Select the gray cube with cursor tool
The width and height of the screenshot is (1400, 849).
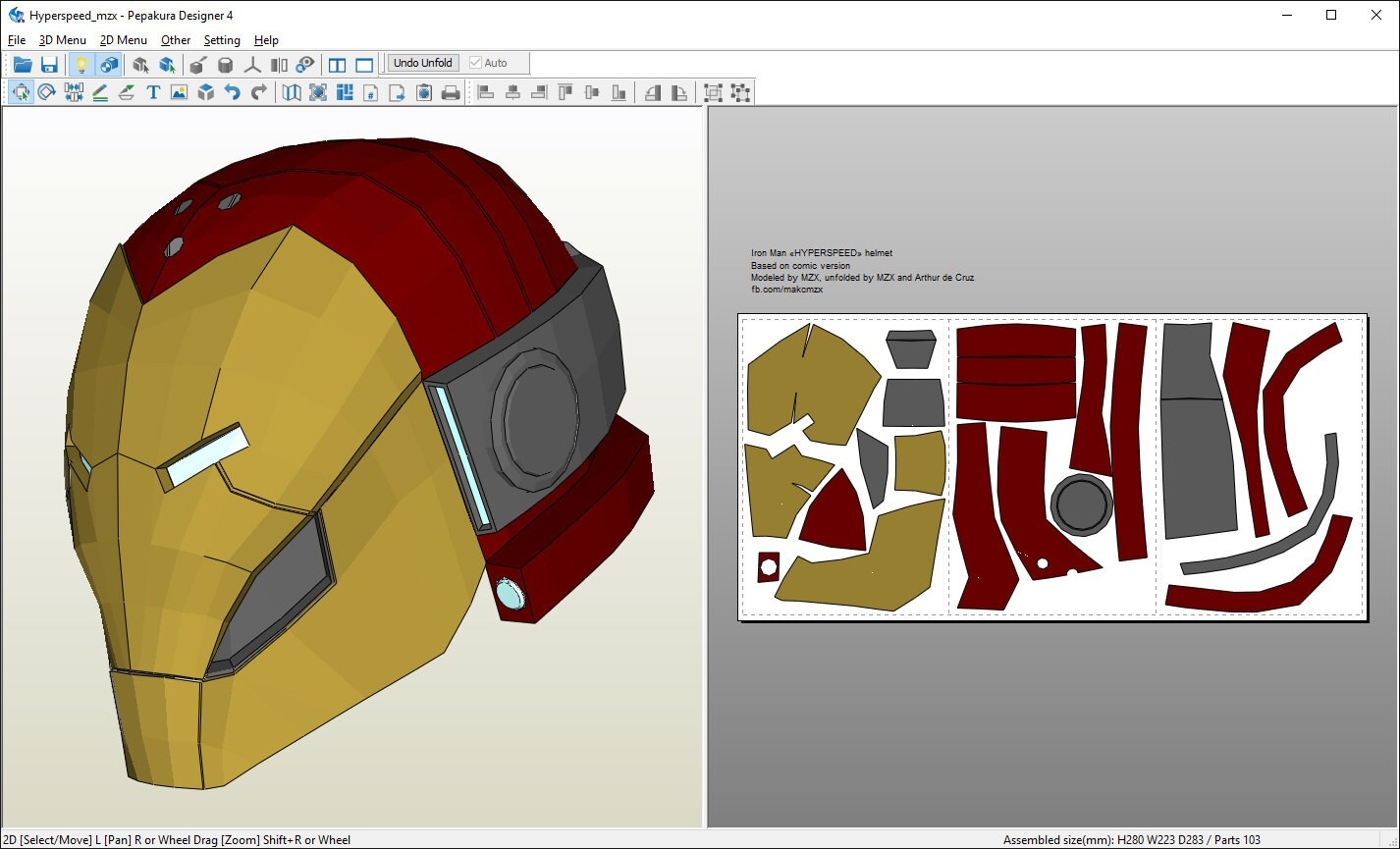(141, 65)
